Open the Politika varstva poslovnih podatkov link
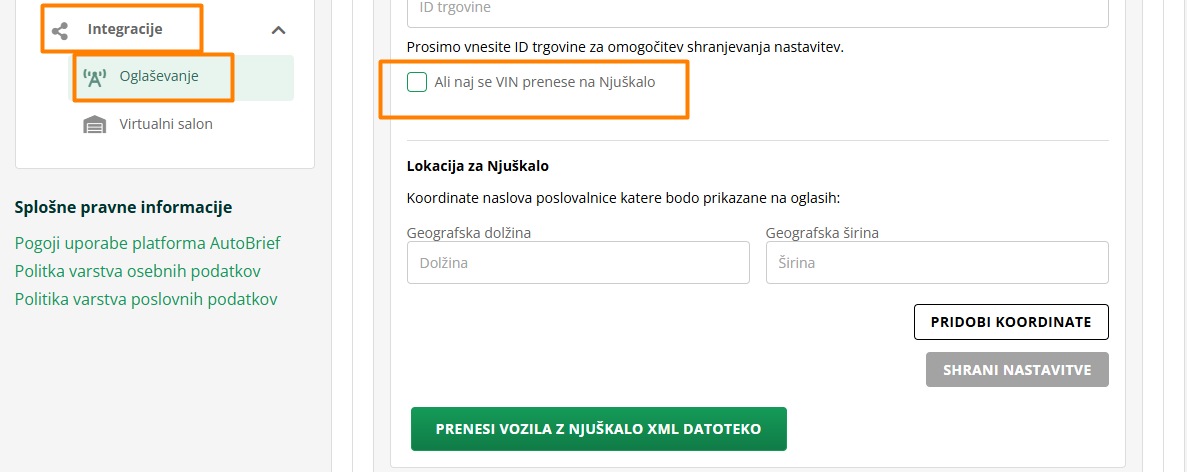This screenshot has height=472, width=1187. pos(146,299)
